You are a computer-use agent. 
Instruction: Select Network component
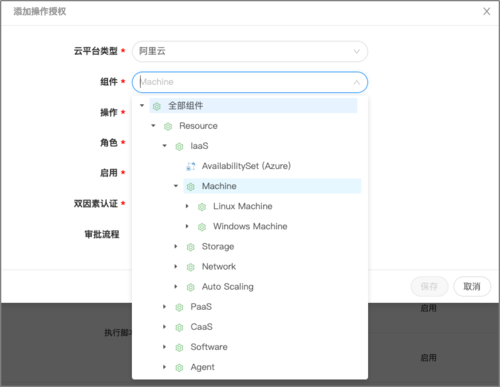(x=219, y=266)
